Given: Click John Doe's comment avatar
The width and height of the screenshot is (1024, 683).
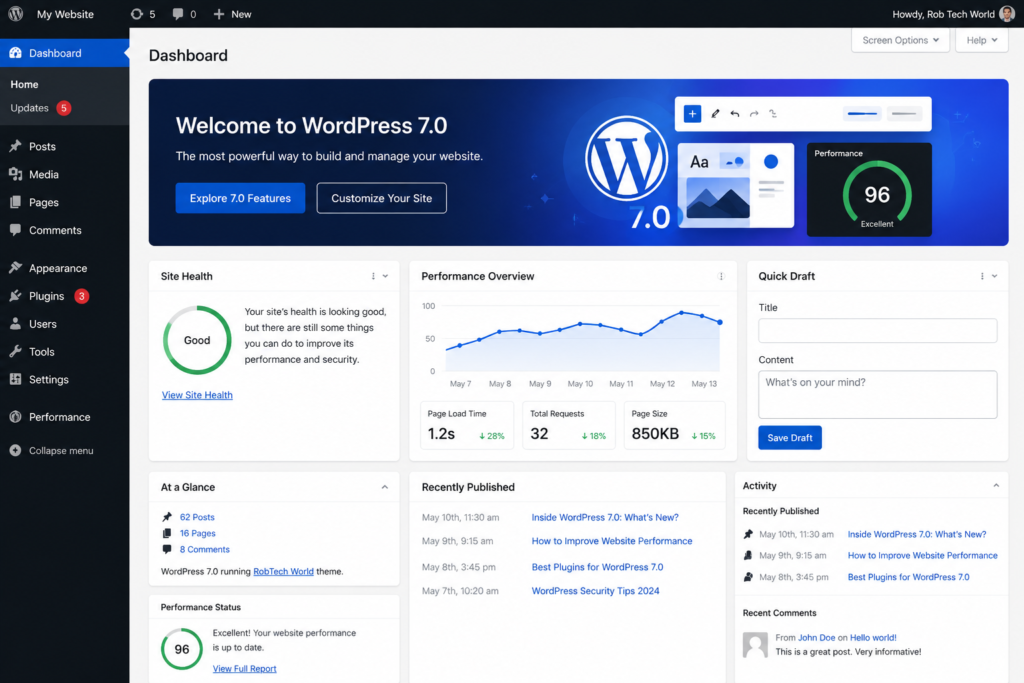Looking at the screenshot, I should [x=755, y=645].
